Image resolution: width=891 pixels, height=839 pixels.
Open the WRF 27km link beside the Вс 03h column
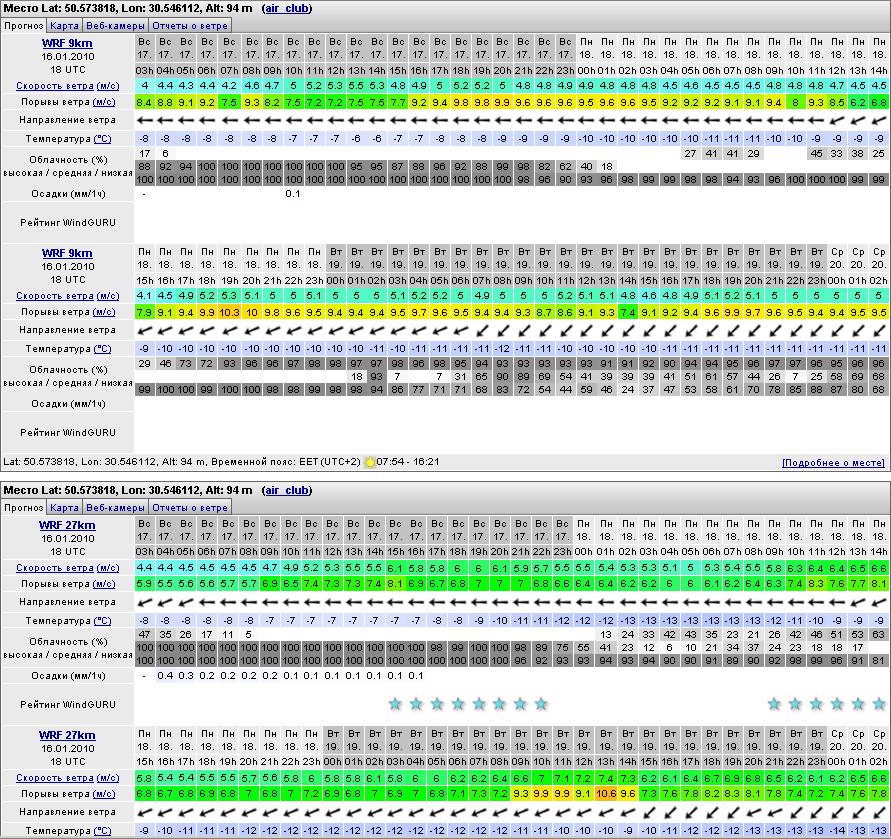(x=67, y=525)
